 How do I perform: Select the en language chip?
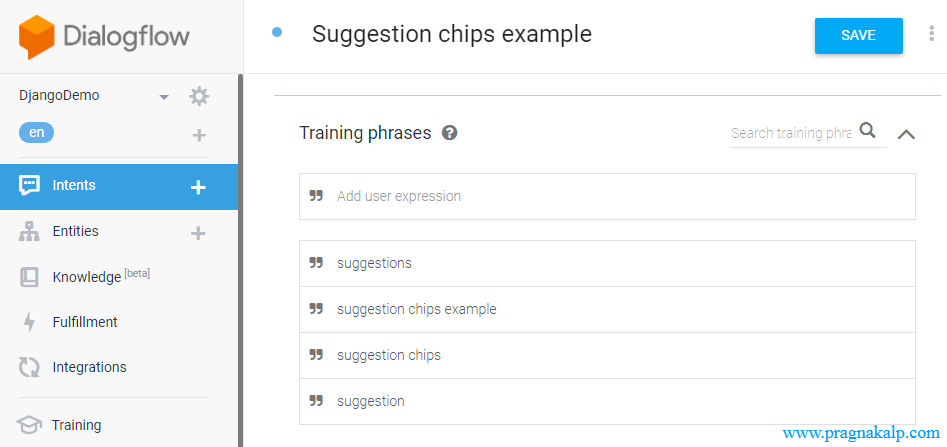36,133
